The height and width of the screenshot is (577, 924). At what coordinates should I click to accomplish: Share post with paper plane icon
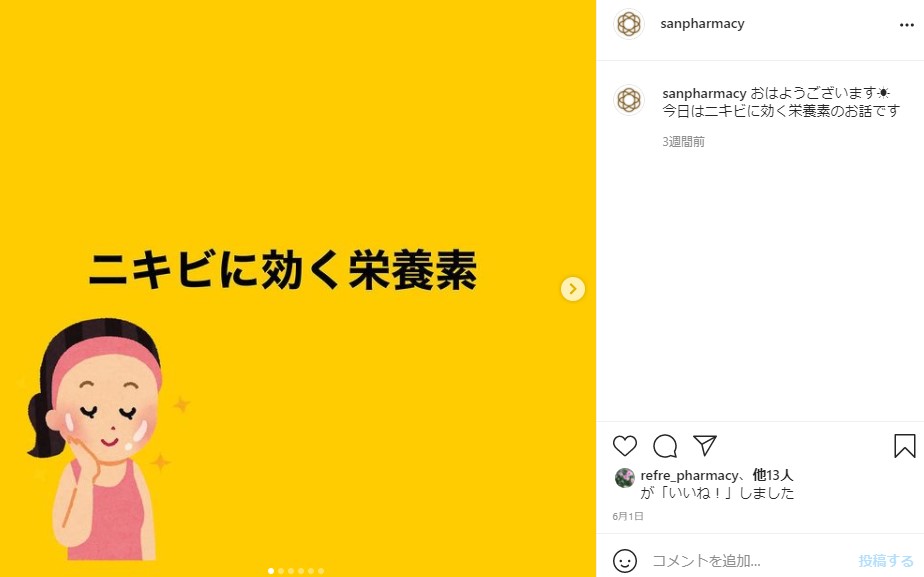[705, 446]
